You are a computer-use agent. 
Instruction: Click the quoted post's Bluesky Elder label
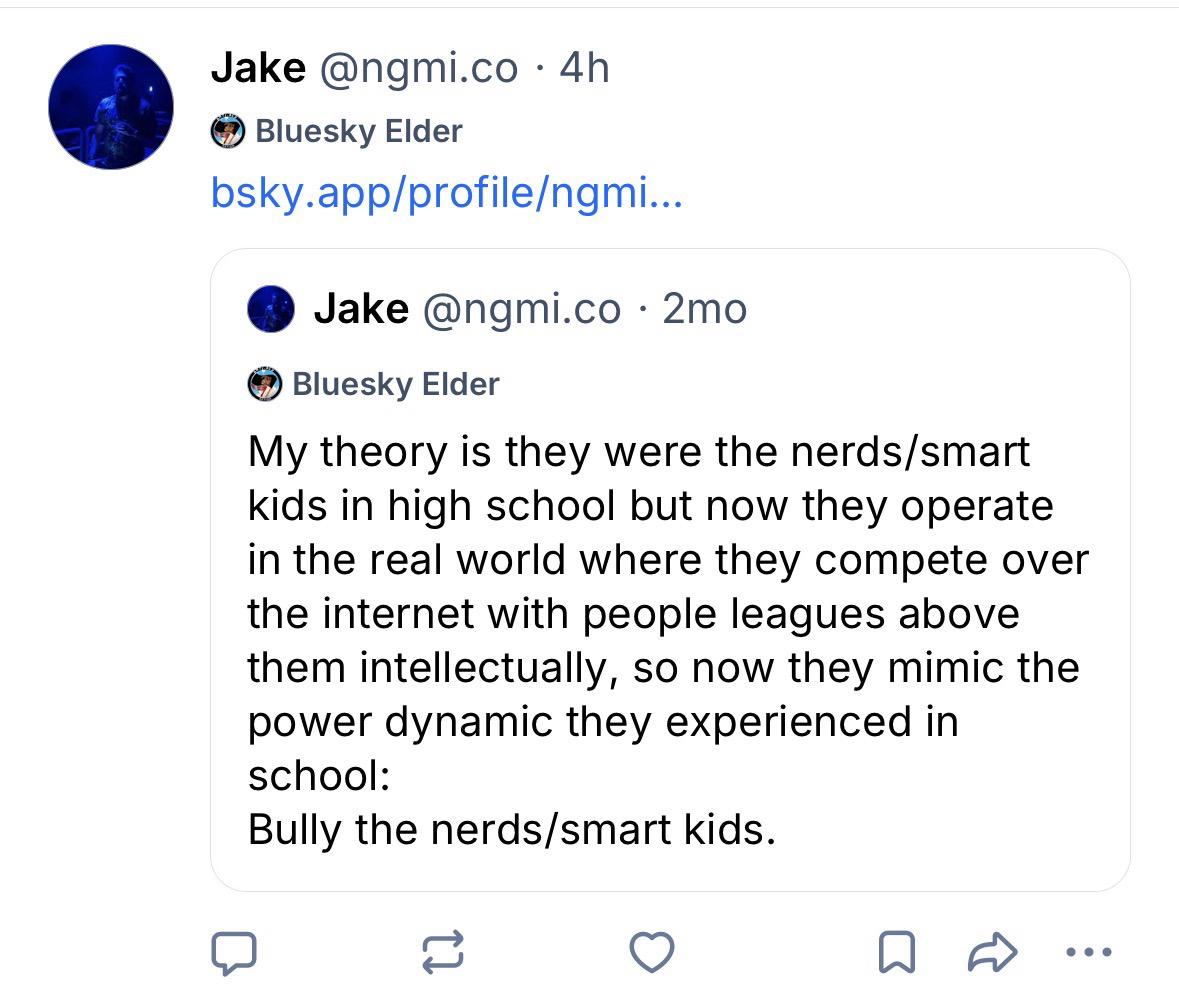point(396,384)
